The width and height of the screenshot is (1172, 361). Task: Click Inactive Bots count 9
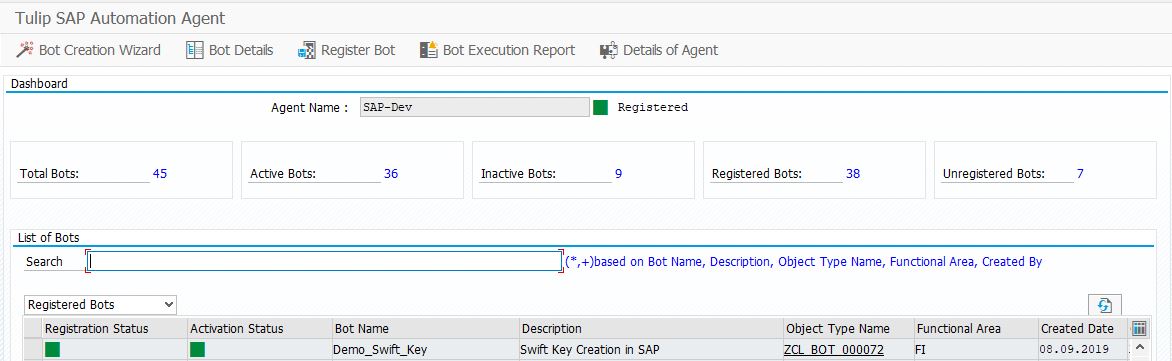click(x=618, y=173)
